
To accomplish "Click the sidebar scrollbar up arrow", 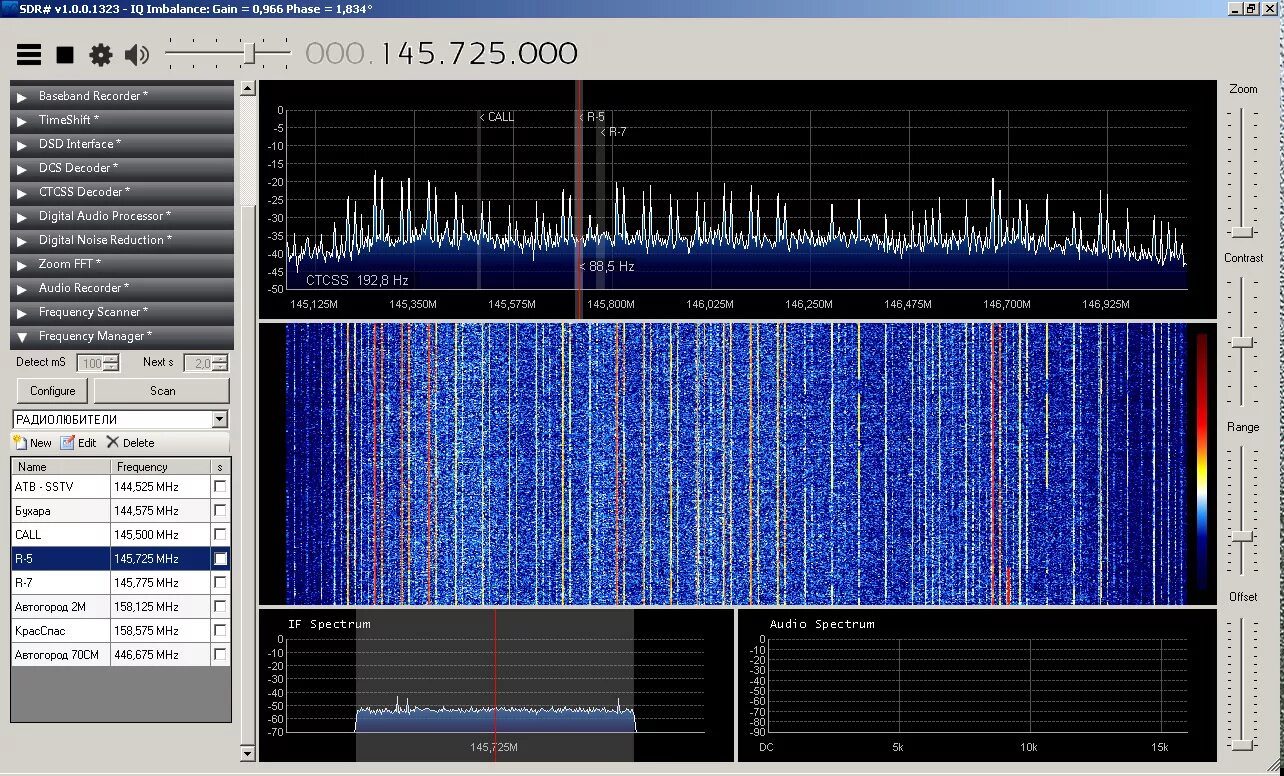I will coord(248,89).
